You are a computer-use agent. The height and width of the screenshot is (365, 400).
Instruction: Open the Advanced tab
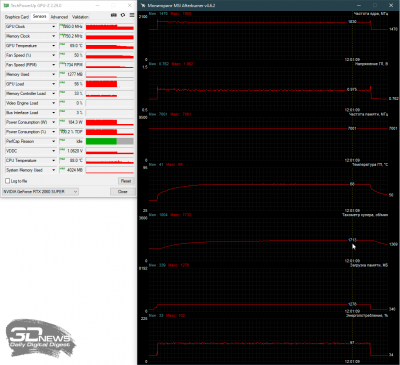point(59,17)
